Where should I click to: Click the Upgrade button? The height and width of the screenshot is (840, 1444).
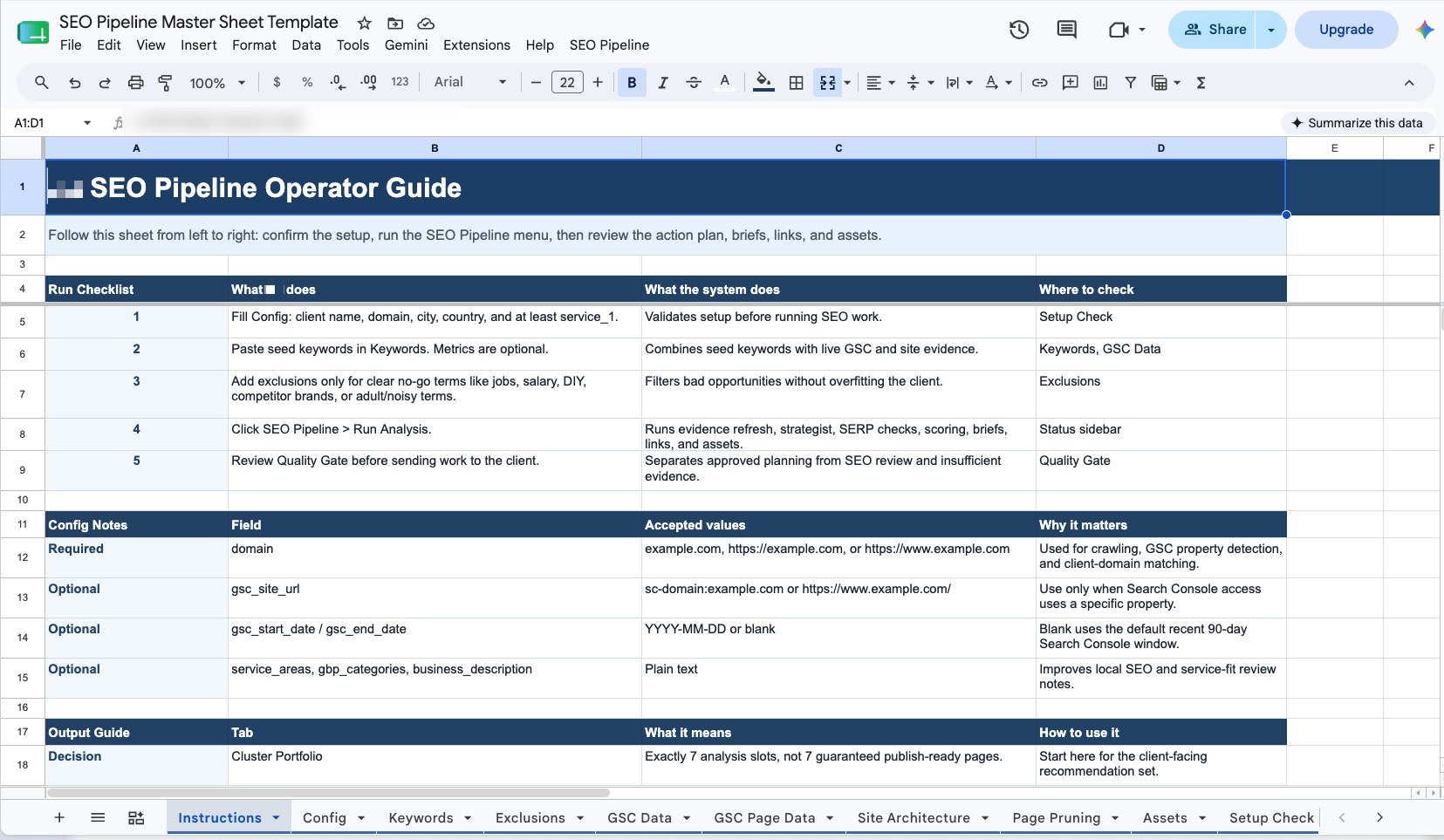[1346, 30]
